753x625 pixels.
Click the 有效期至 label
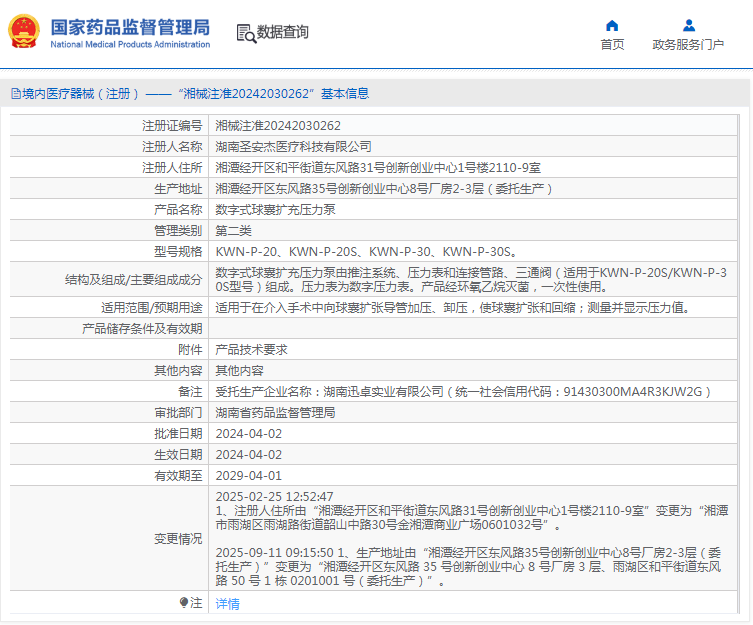pyautogui.click(x=178, y=476)
